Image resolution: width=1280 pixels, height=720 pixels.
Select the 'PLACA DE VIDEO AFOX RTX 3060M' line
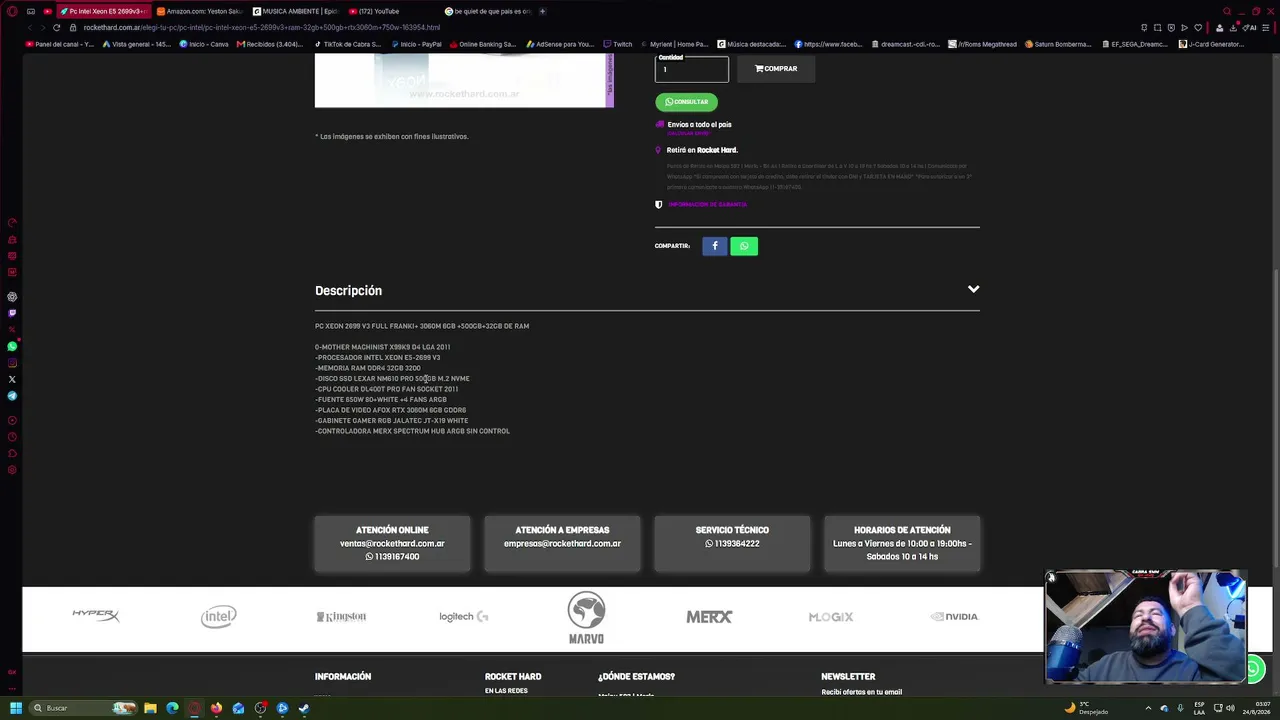point(391,410)
